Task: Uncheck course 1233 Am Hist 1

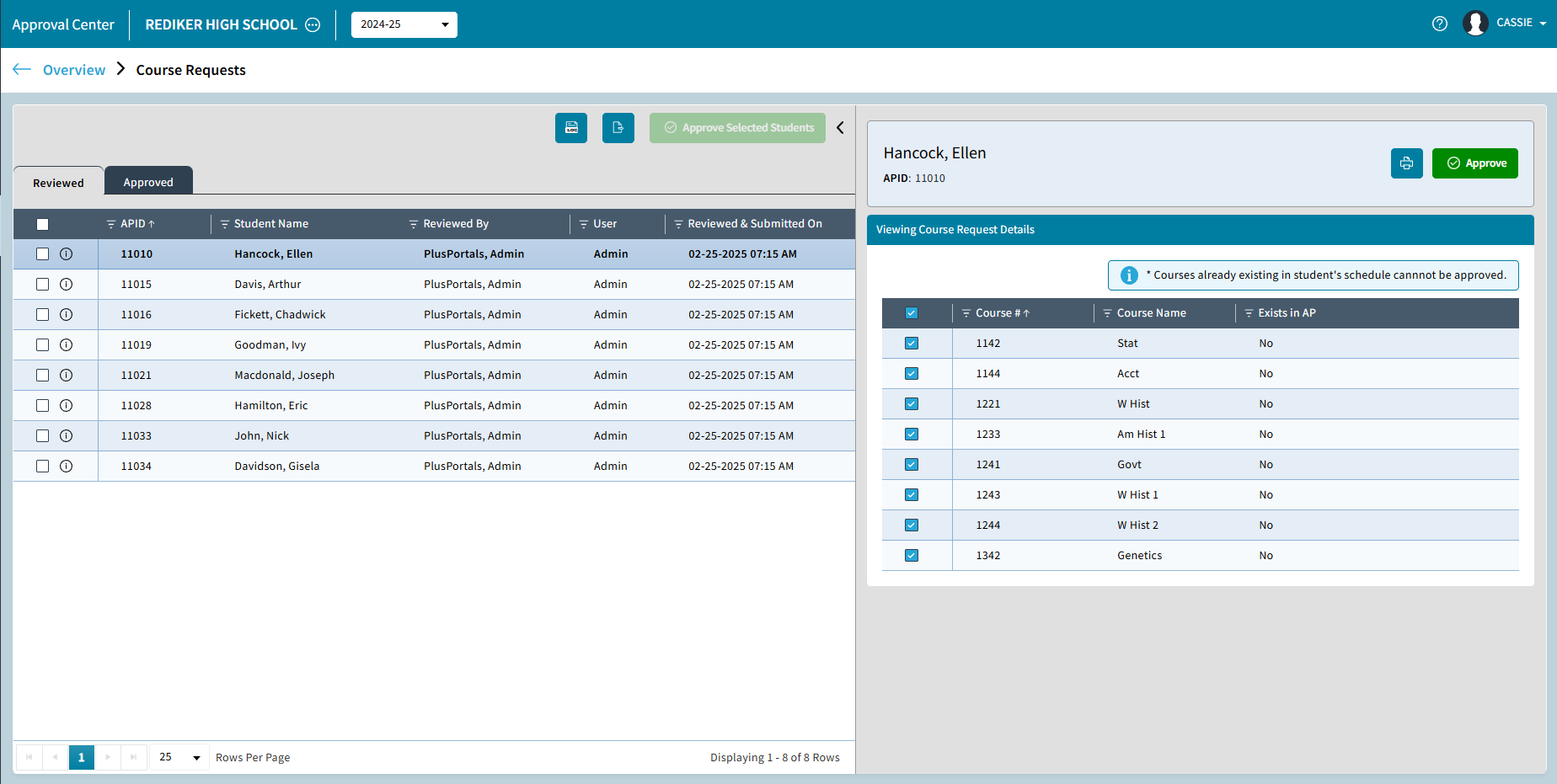Action: pos(912,435)
